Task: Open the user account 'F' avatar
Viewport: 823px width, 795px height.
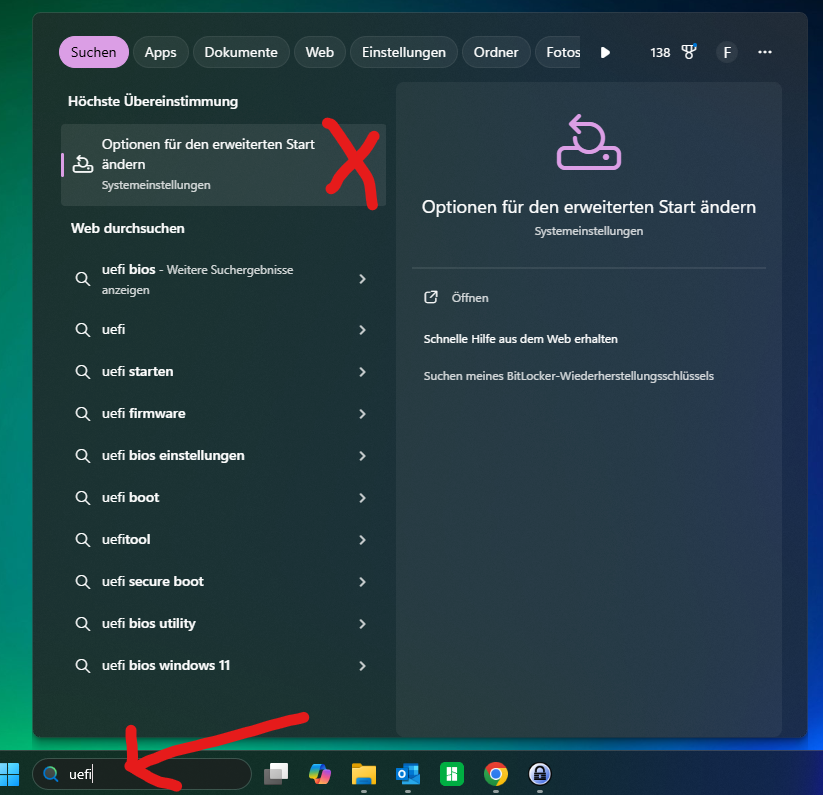Action: click(727, 52)
